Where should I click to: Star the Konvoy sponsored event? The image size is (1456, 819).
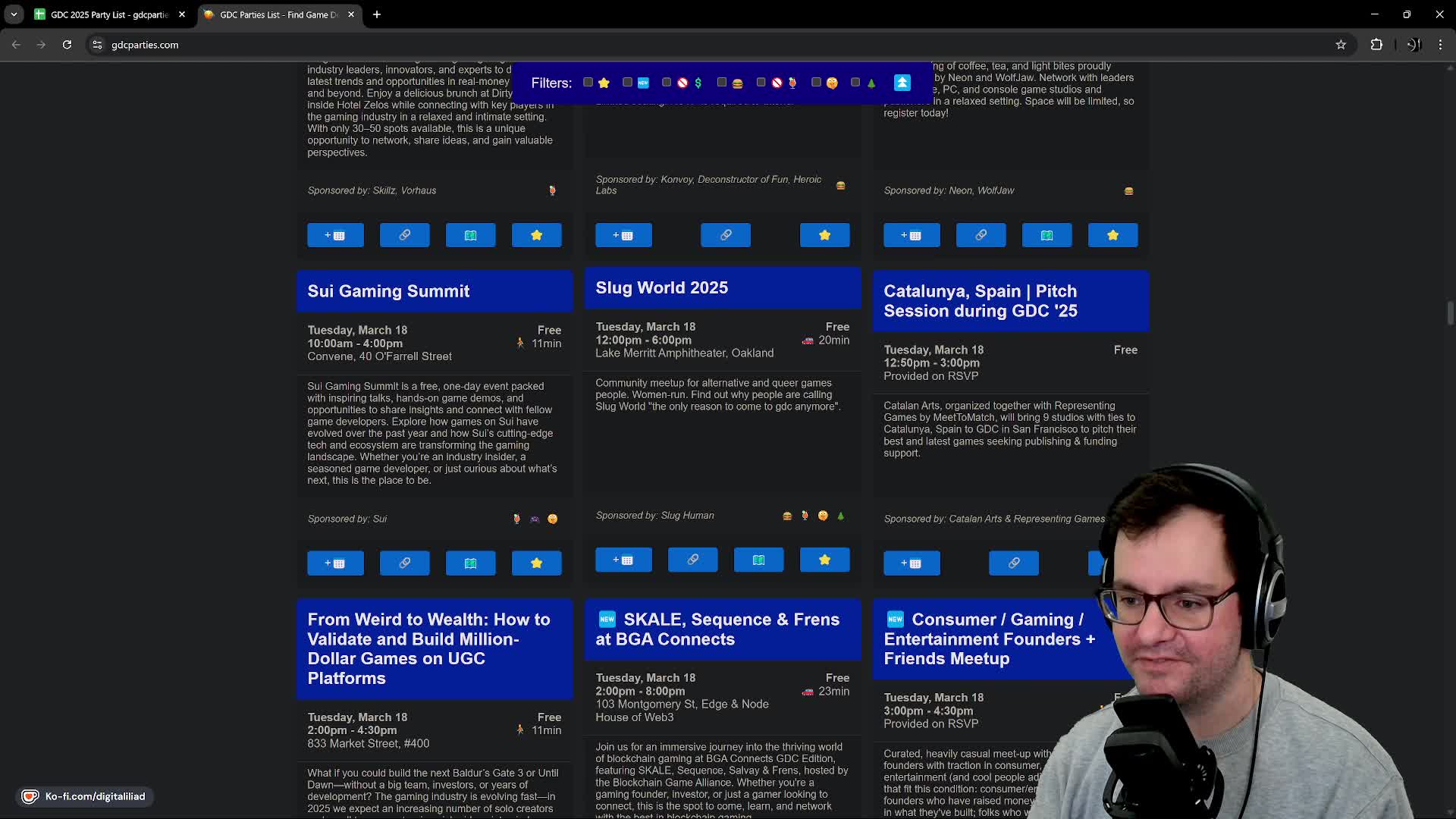824,235
